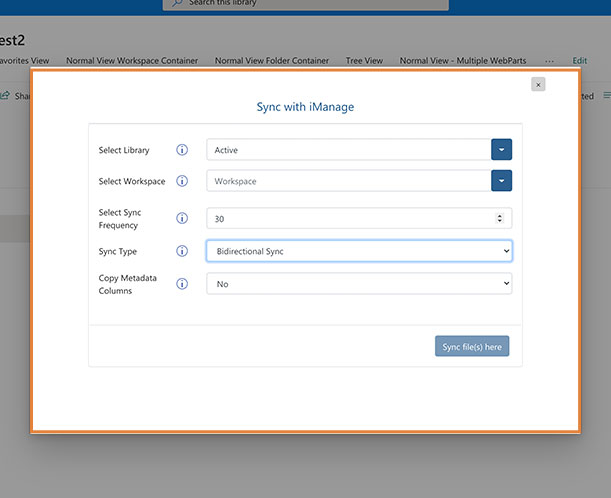Click the Search this library box
Viewport: 611px width, 498px height.
[x=306, y=4]
